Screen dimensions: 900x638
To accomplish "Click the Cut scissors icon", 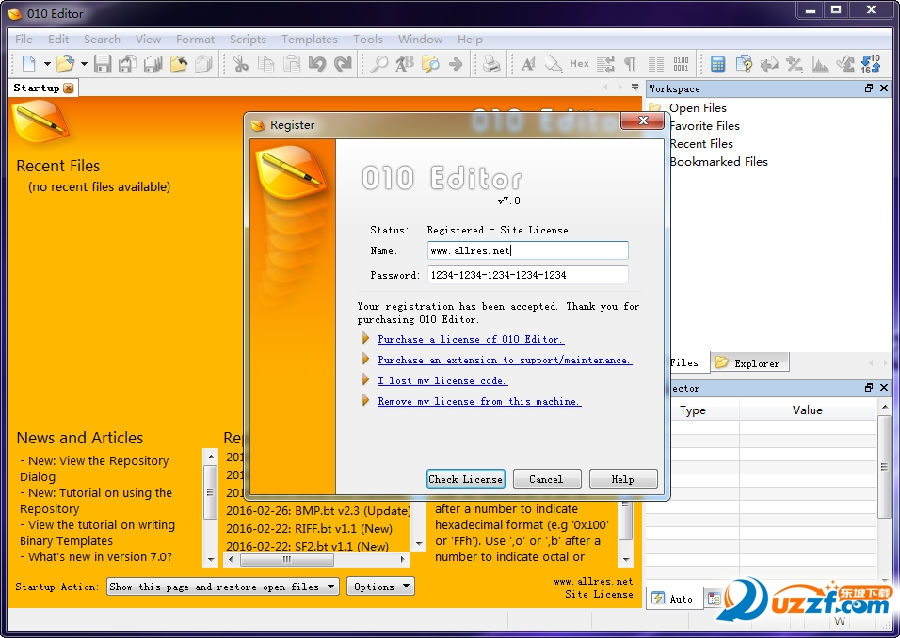I will coord(240,64).
